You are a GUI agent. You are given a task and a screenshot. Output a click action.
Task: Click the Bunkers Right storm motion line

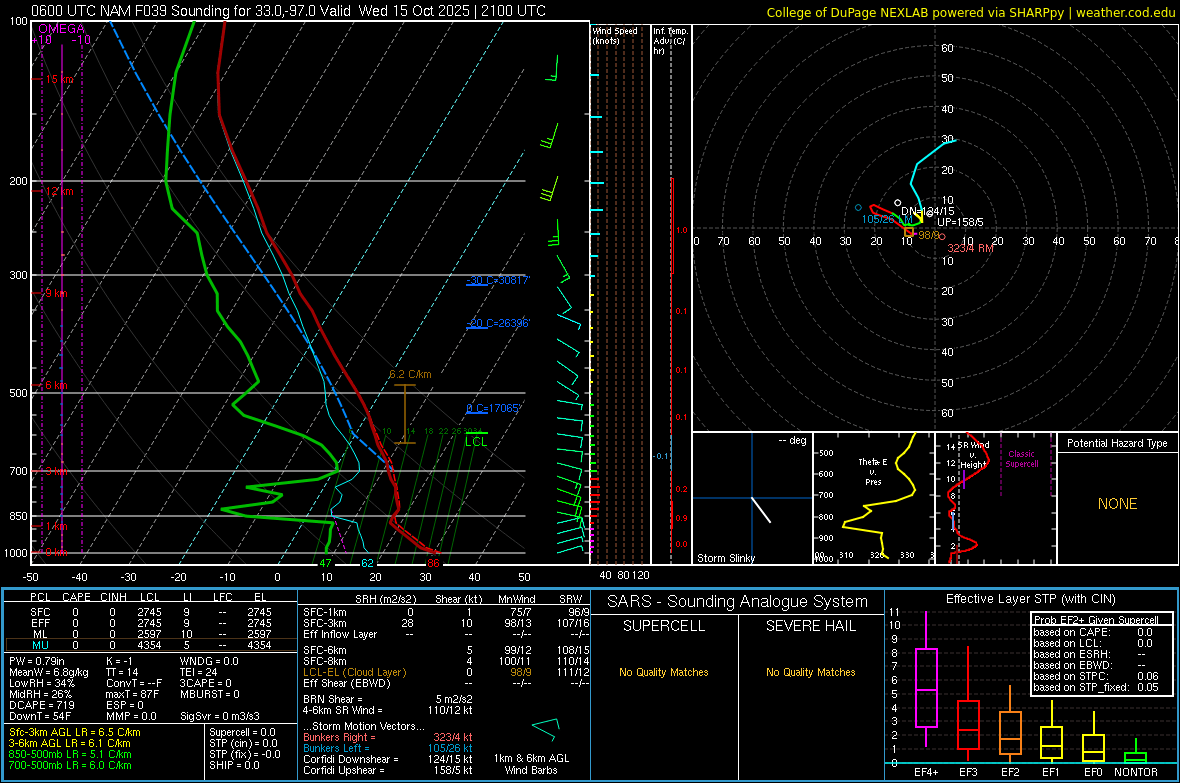pos(388,738)
